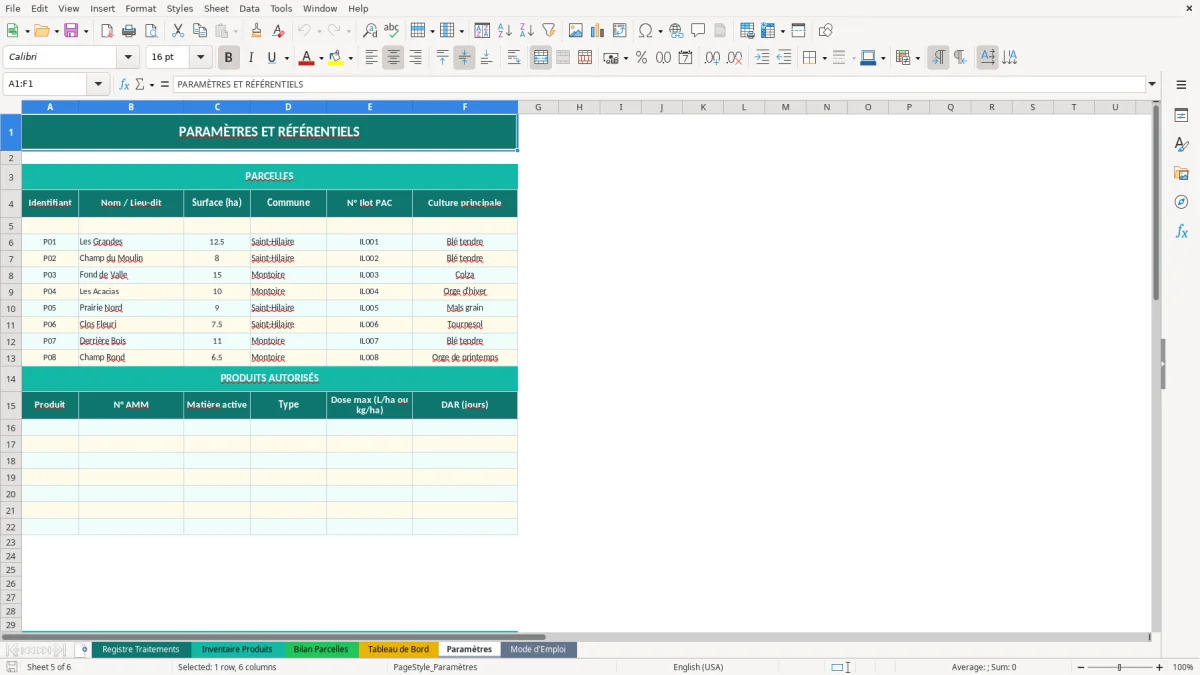This screenshot has height=675, width=1200.
Task: Open Find & Replace
Action: 370,31
